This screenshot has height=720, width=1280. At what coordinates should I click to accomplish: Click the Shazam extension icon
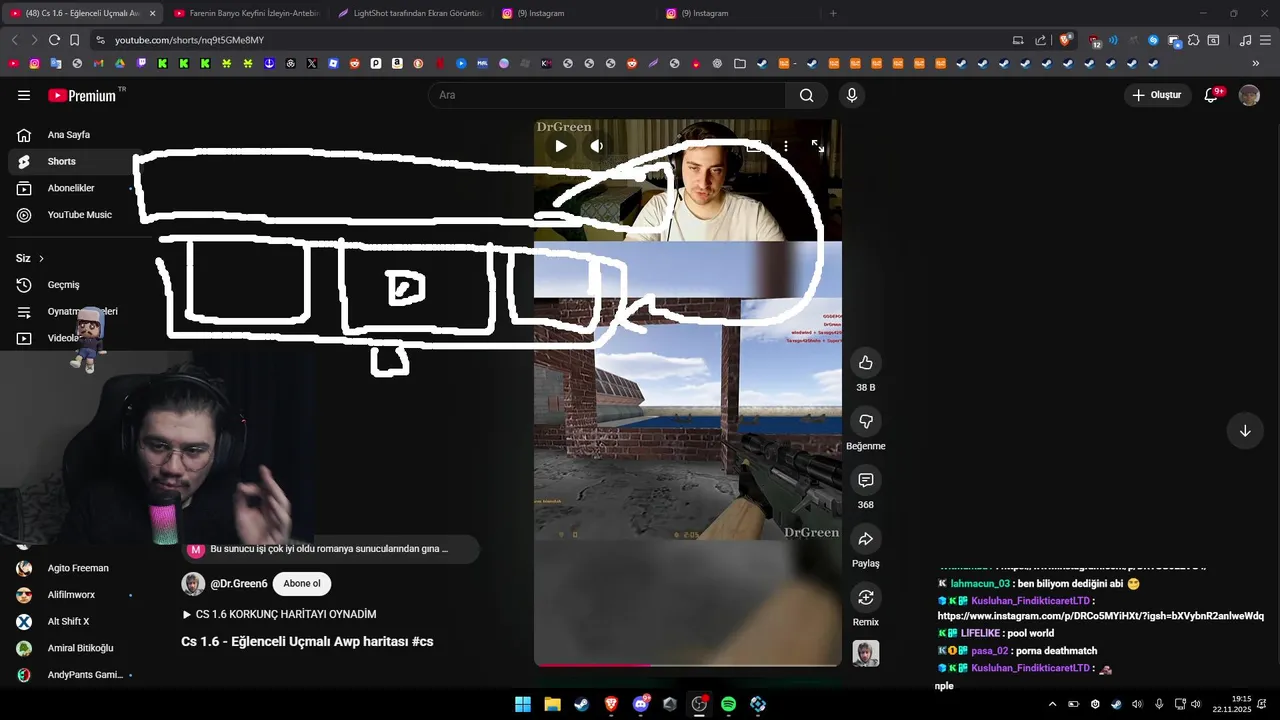(1153, 40)
